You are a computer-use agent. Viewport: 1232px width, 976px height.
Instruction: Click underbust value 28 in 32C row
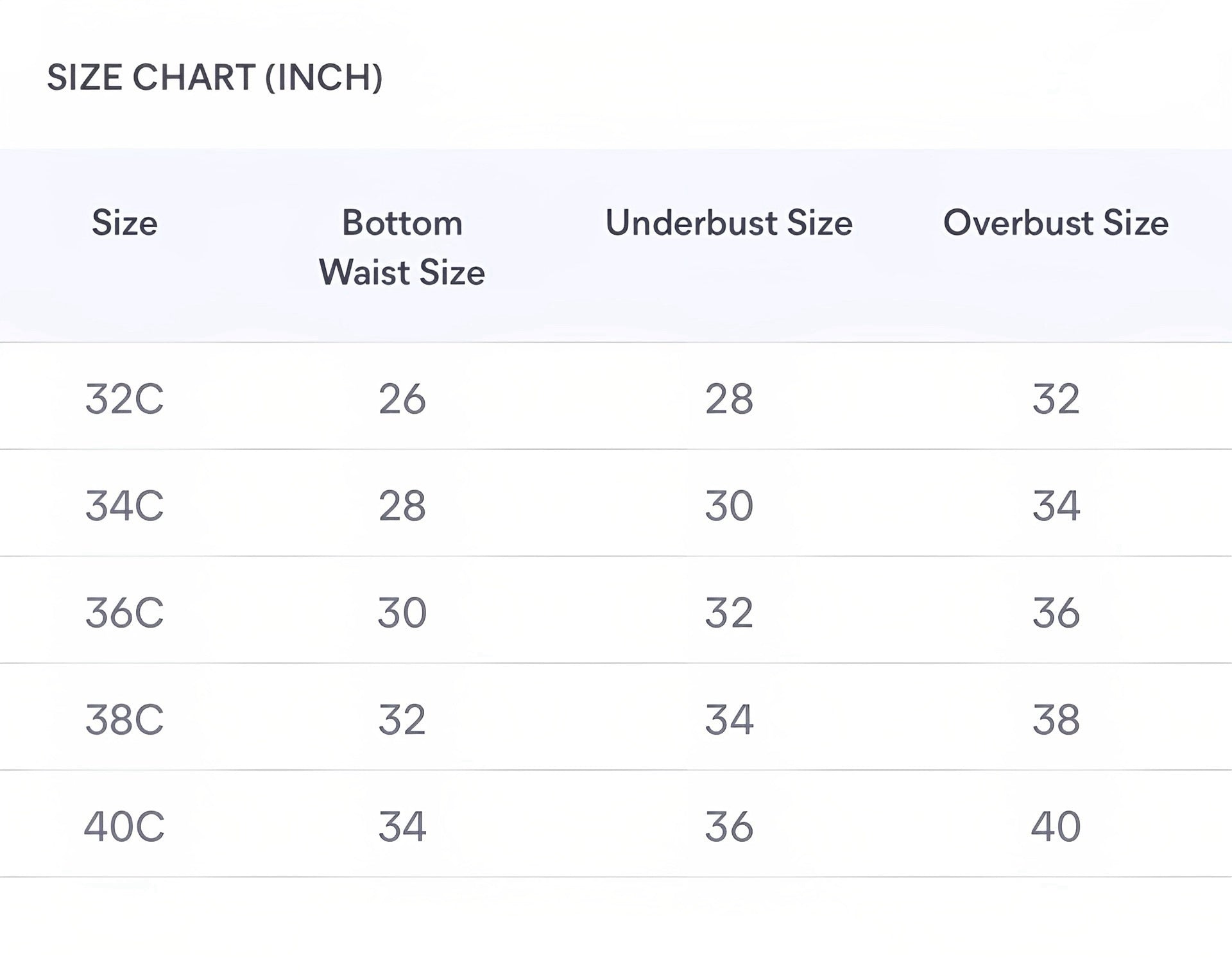click(x=729, y=398)
